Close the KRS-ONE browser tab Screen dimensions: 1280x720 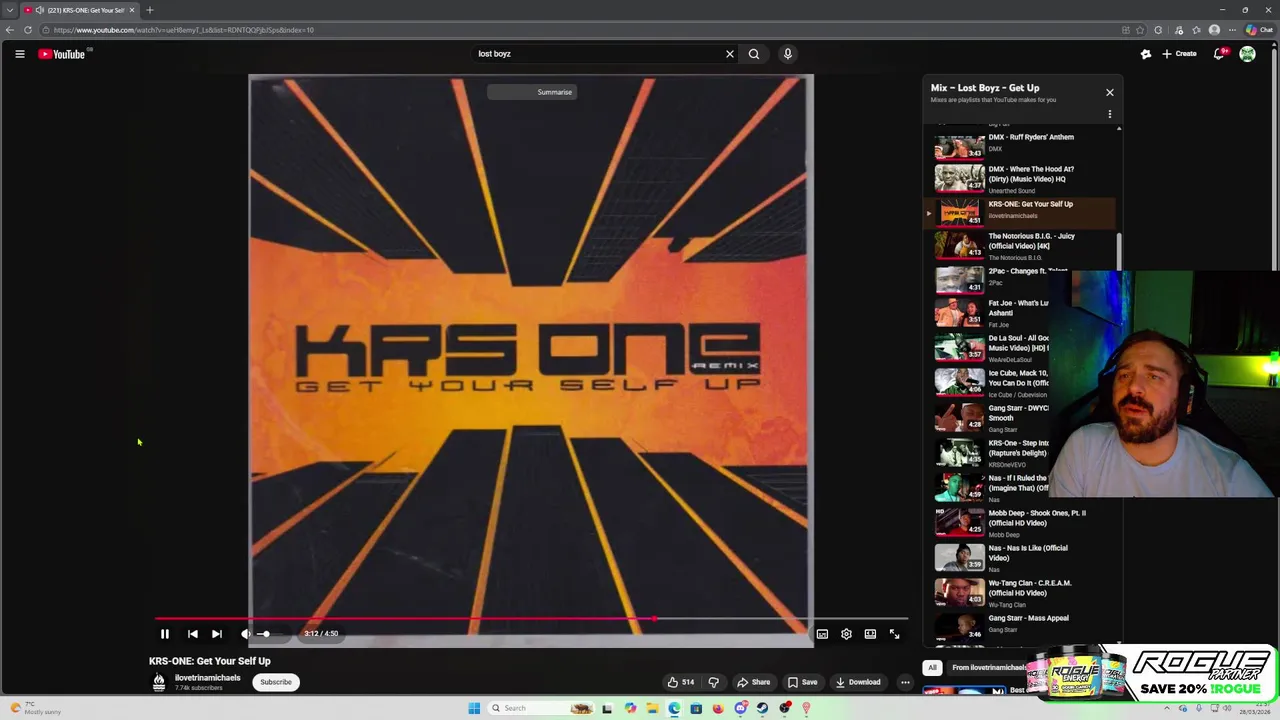pyautogui.click(x=132, y=10)
